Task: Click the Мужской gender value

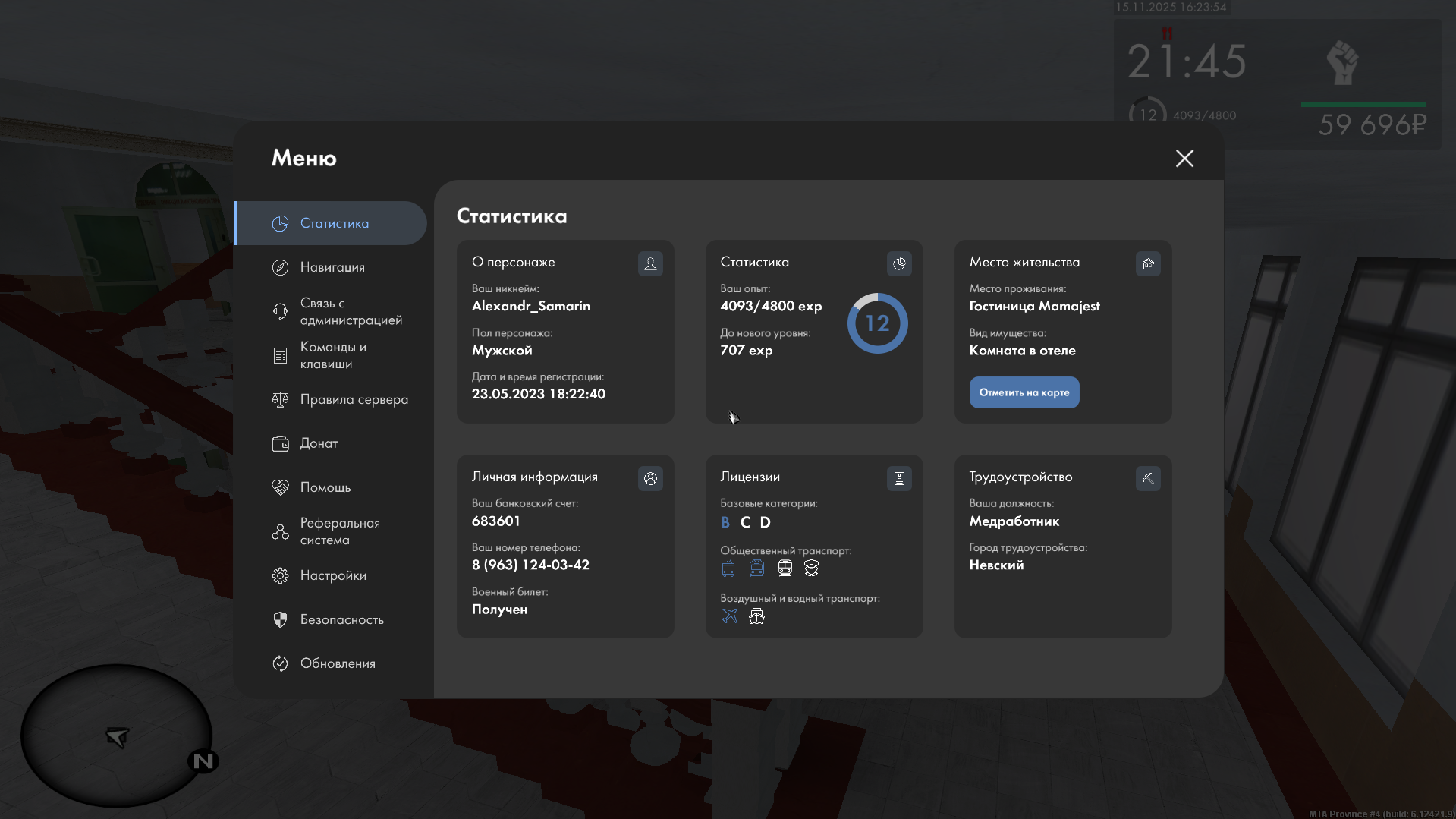Action: pyautogui.click(x=502, y=350)
